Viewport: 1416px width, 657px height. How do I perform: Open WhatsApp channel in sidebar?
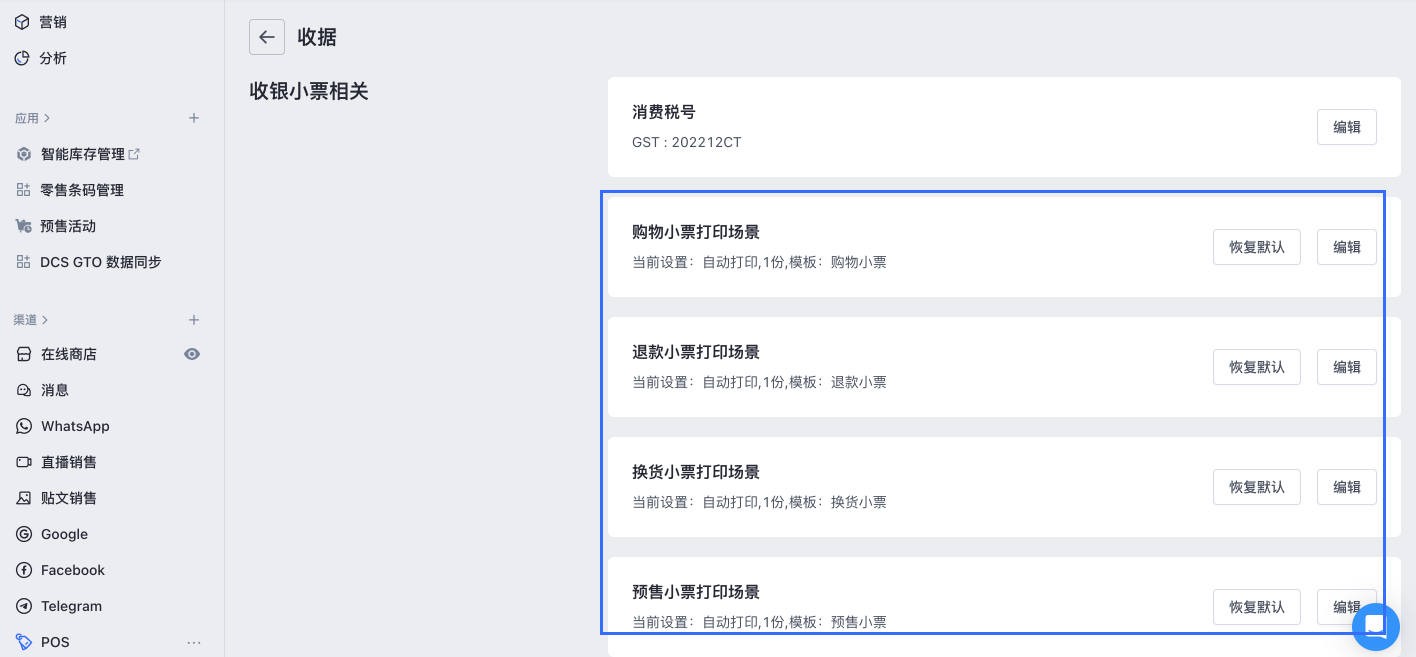[x=75, y=426]
